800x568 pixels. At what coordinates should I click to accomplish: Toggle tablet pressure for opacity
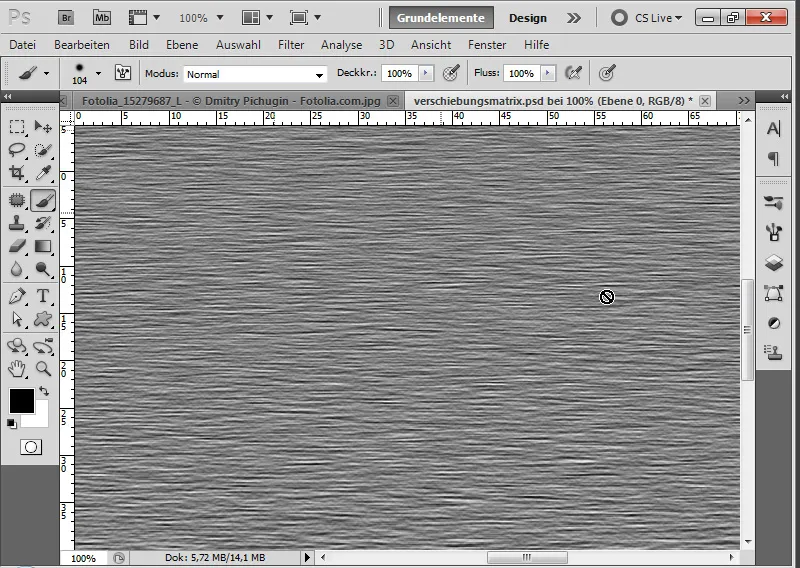tap(451, 73)
